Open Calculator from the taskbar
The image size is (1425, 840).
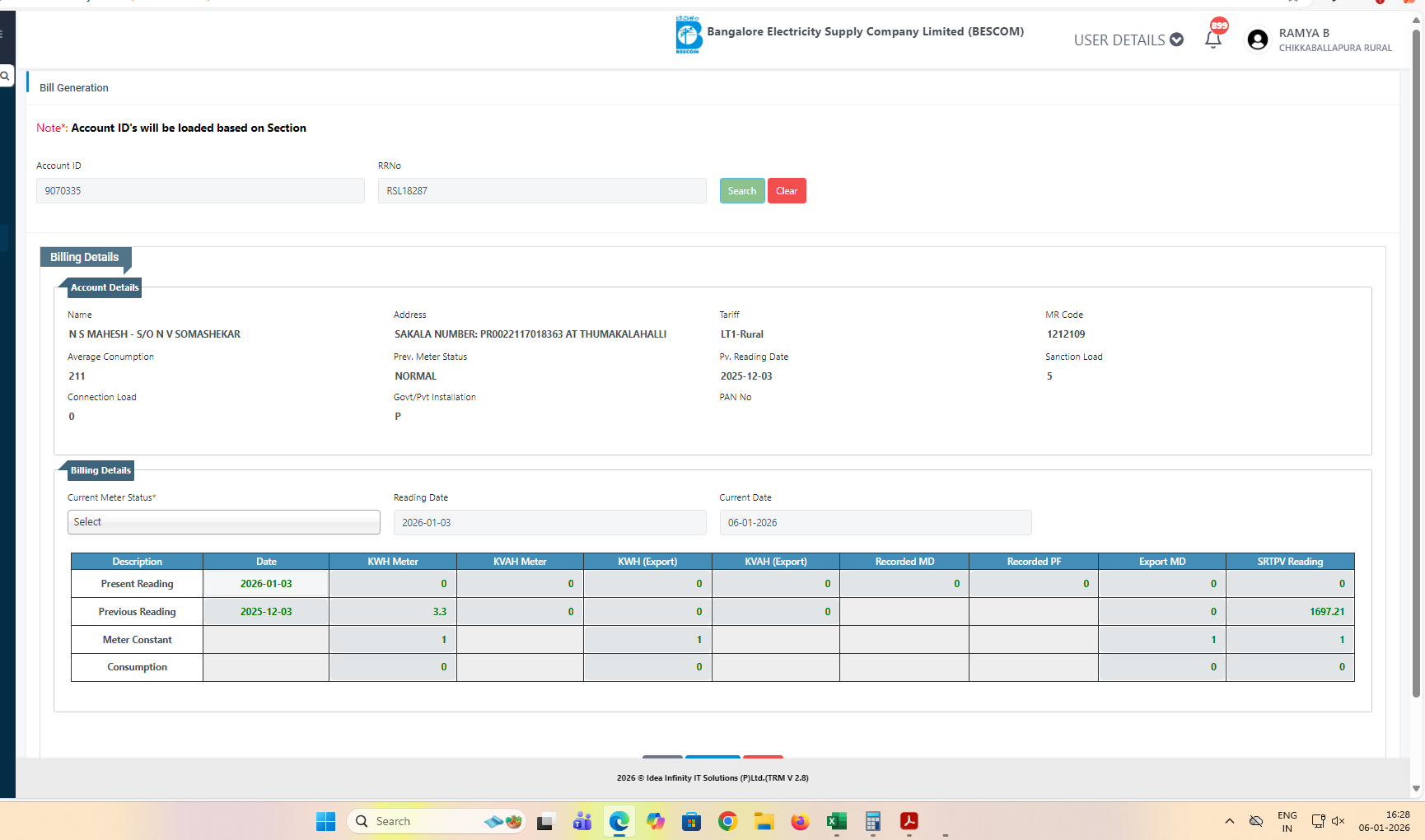click(x=872, y=821)
